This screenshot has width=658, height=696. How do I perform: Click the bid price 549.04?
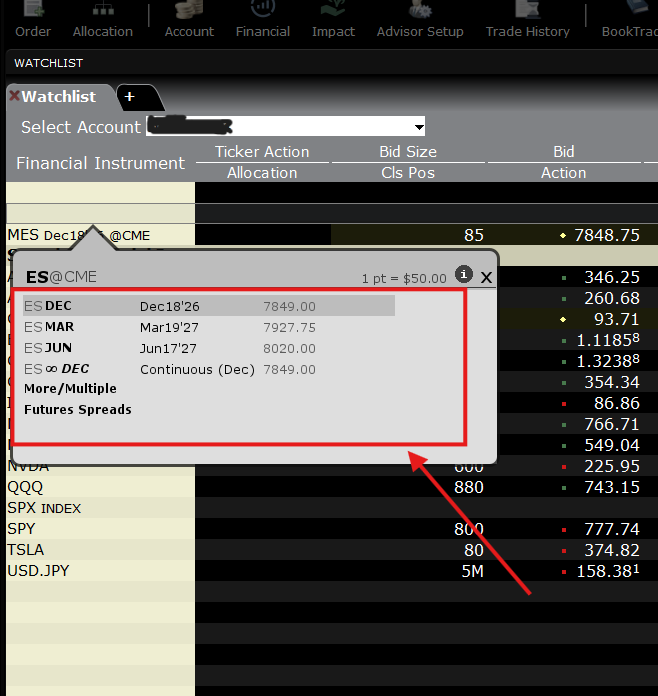coord(611,445)
